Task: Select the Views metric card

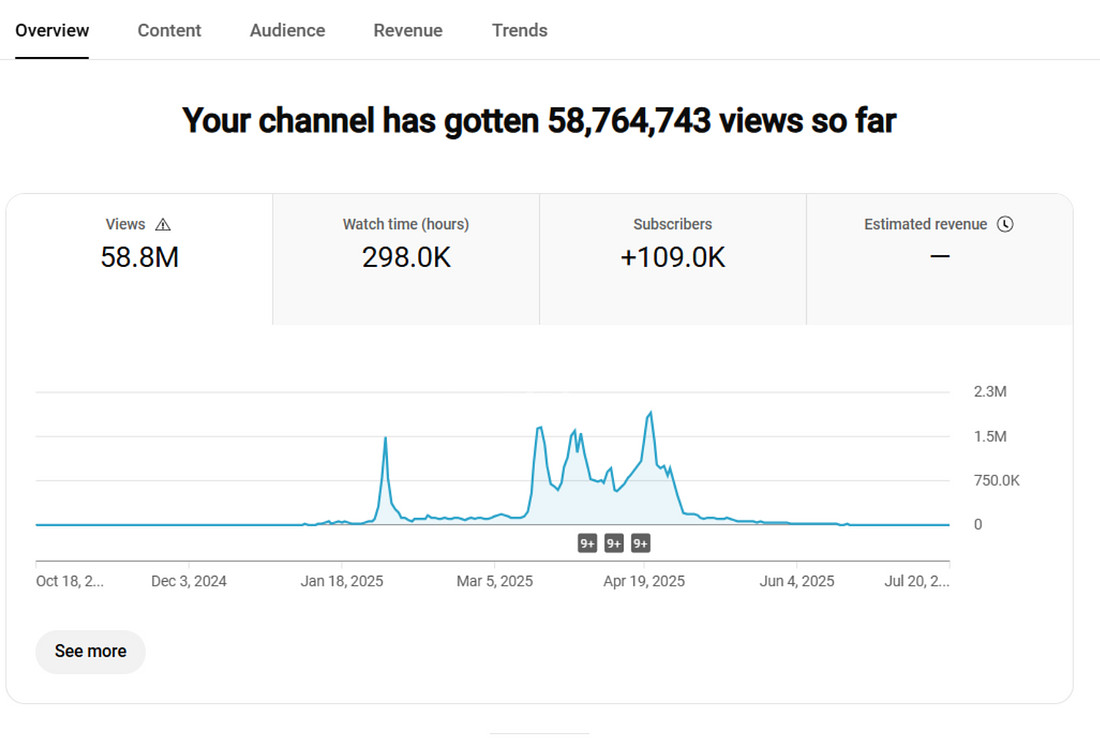Action: coord(140,259)
